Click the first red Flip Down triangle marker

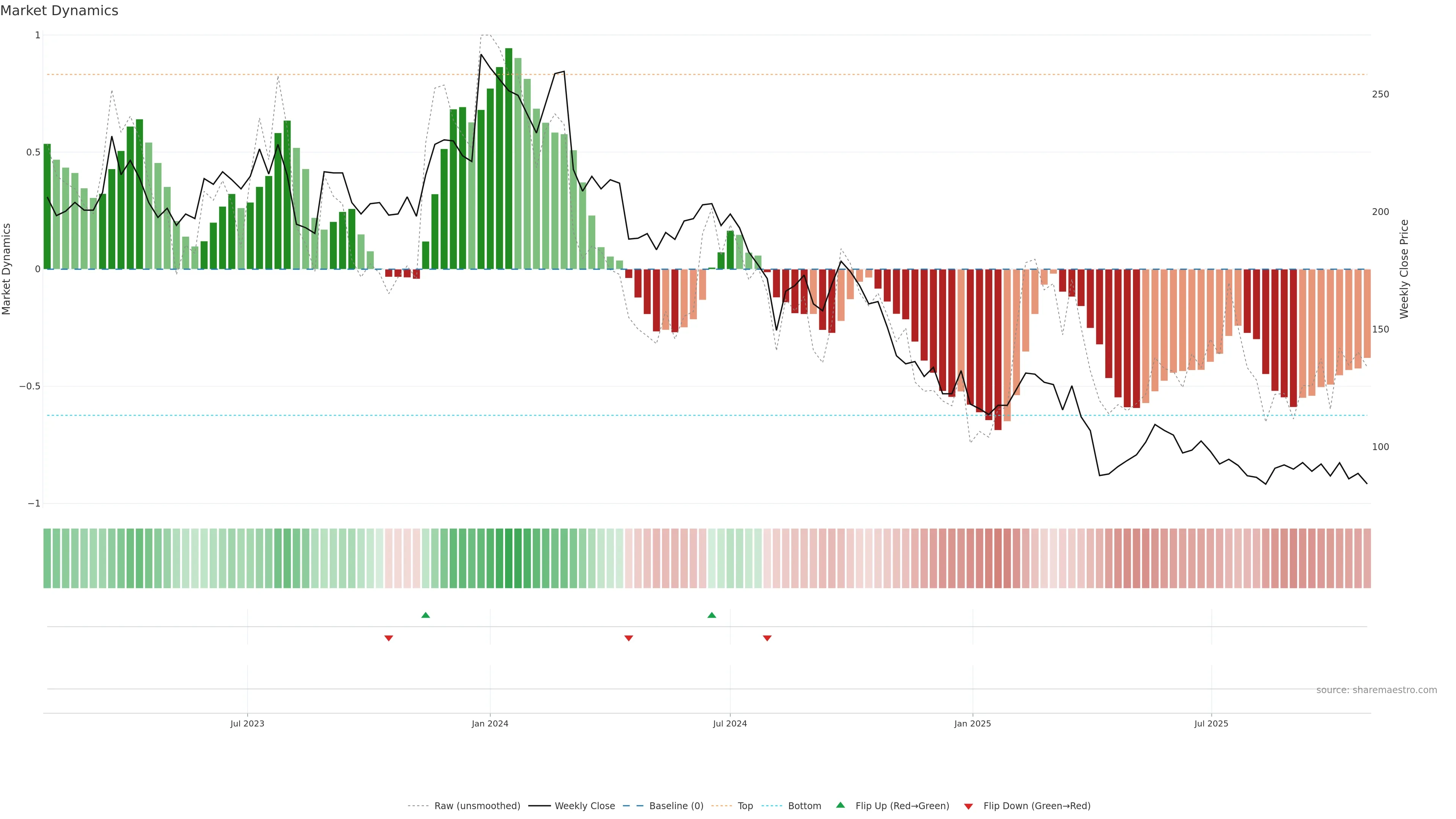coord(388,638)
